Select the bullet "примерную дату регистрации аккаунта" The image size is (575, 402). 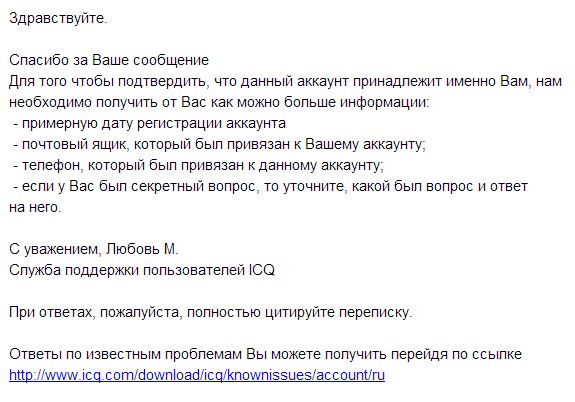point(150,123)
